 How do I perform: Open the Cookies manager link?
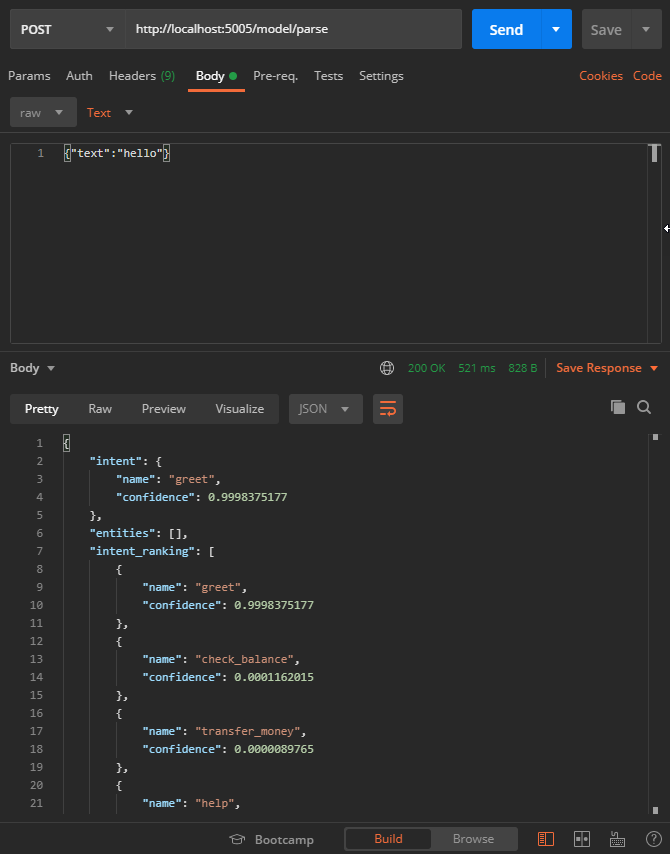(601, 75)
